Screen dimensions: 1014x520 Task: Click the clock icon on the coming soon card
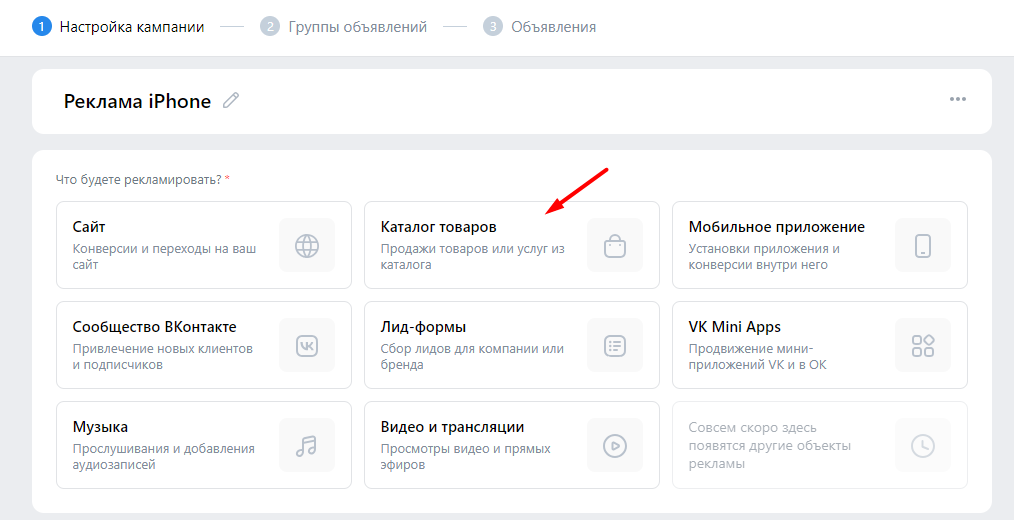[923, 445]
